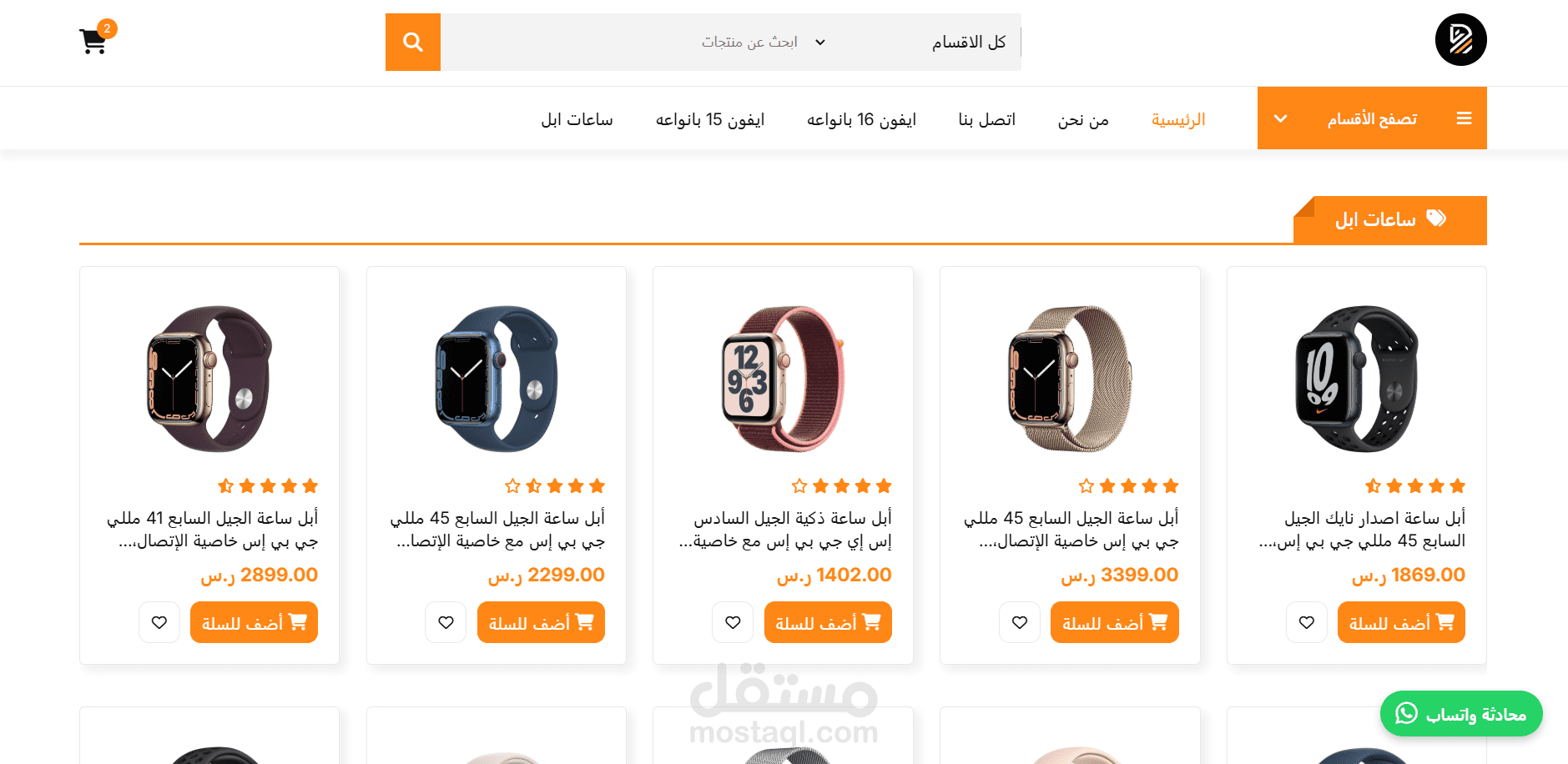Expand the كل الاقسام category dropdown
Viewport: 1568px width, 764px height.
tap(915, 42)
